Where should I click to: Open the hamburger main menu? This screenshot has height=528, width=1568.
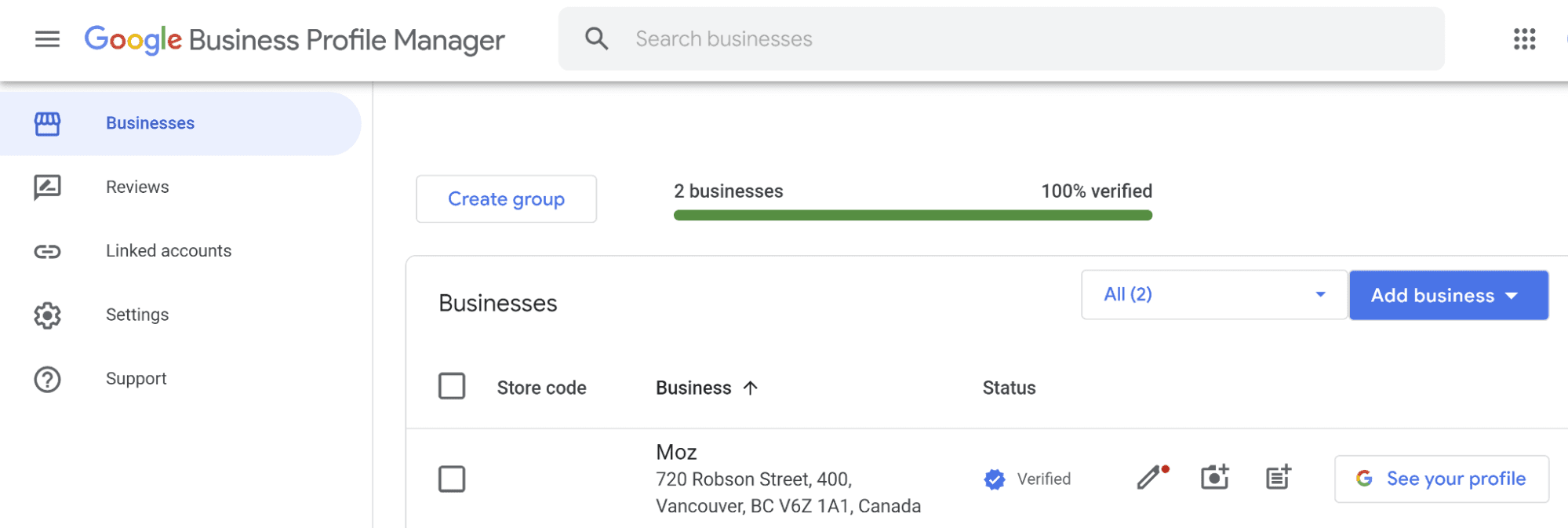47,39
